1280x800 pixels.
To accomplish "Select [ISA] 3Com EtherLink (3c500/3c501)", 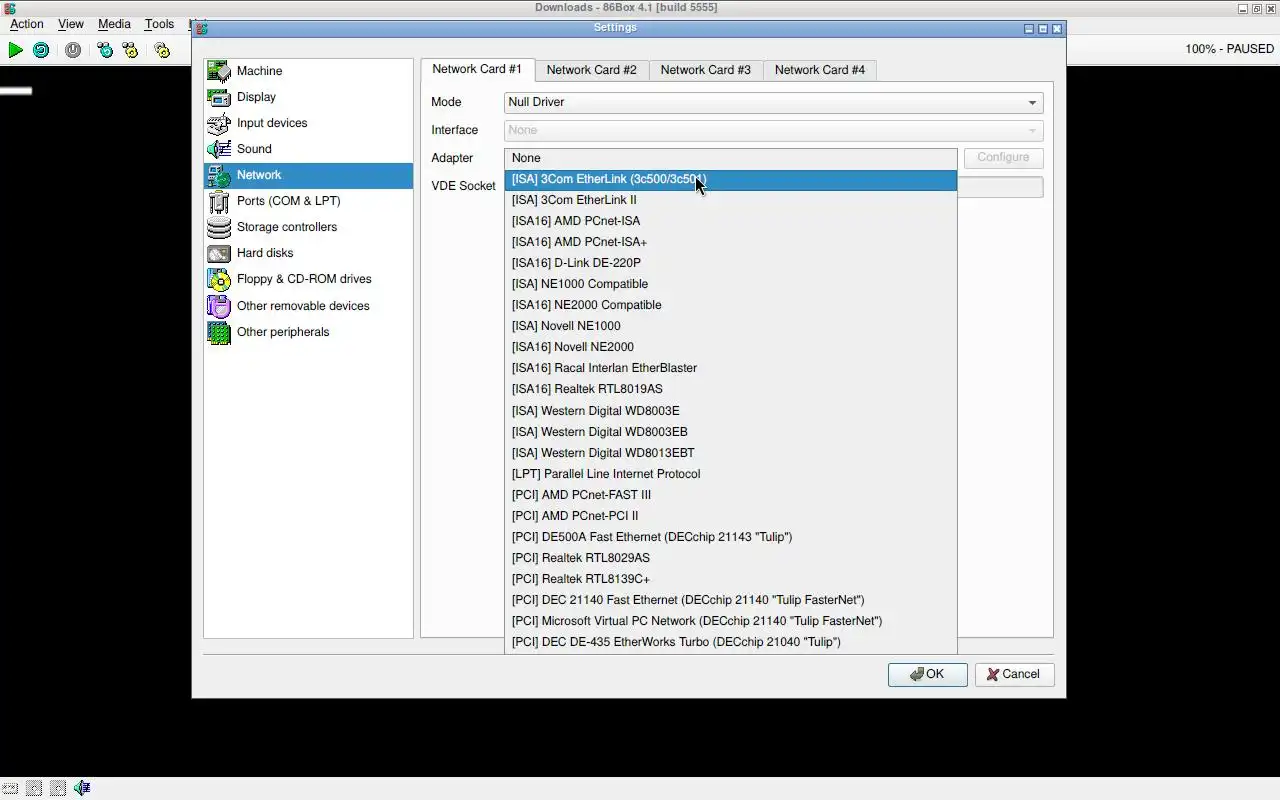I will 731,179.
